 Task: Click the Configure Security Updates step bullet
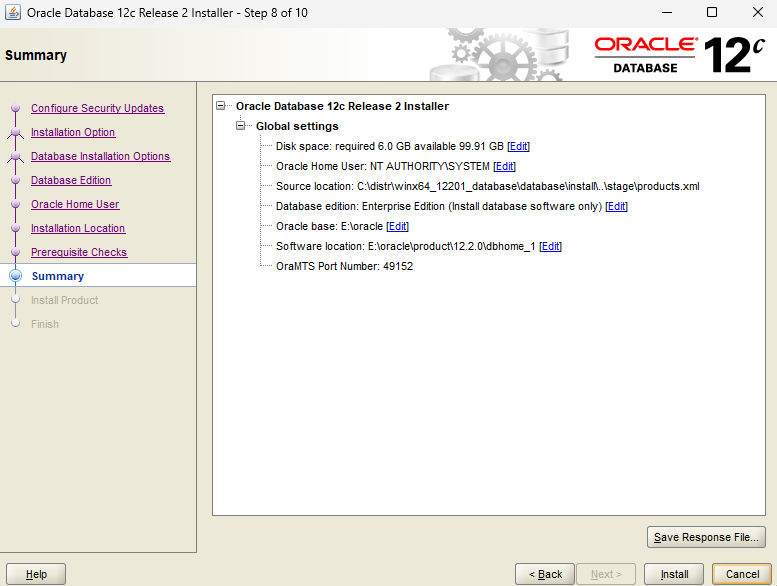coord(16,108)
